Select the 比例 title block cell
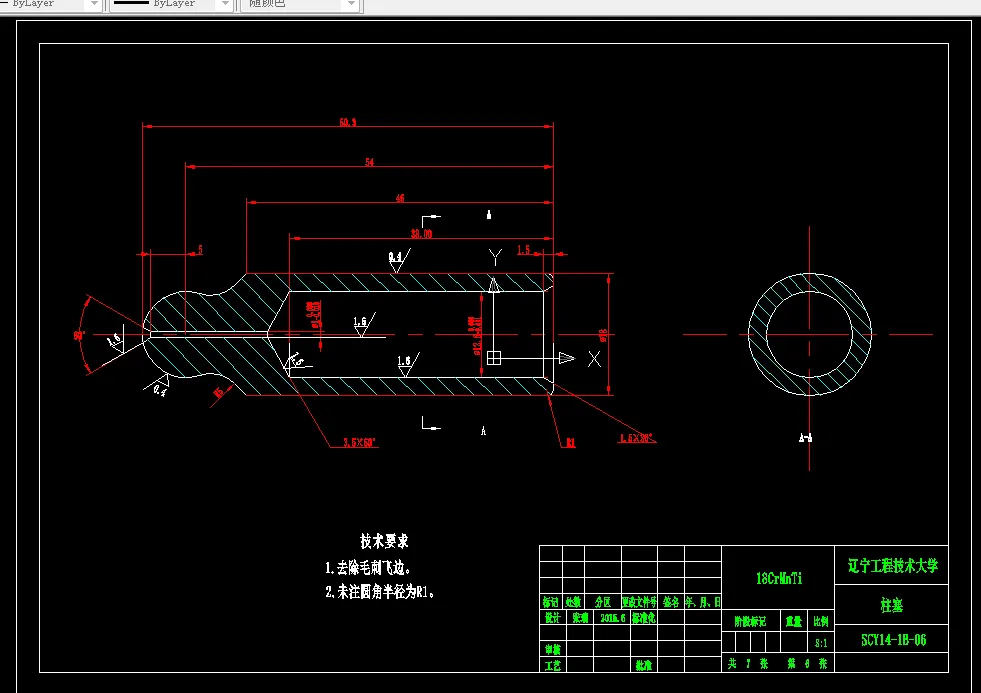The width and height of the screenshot is (981, 693). click(x=821, y=621)
